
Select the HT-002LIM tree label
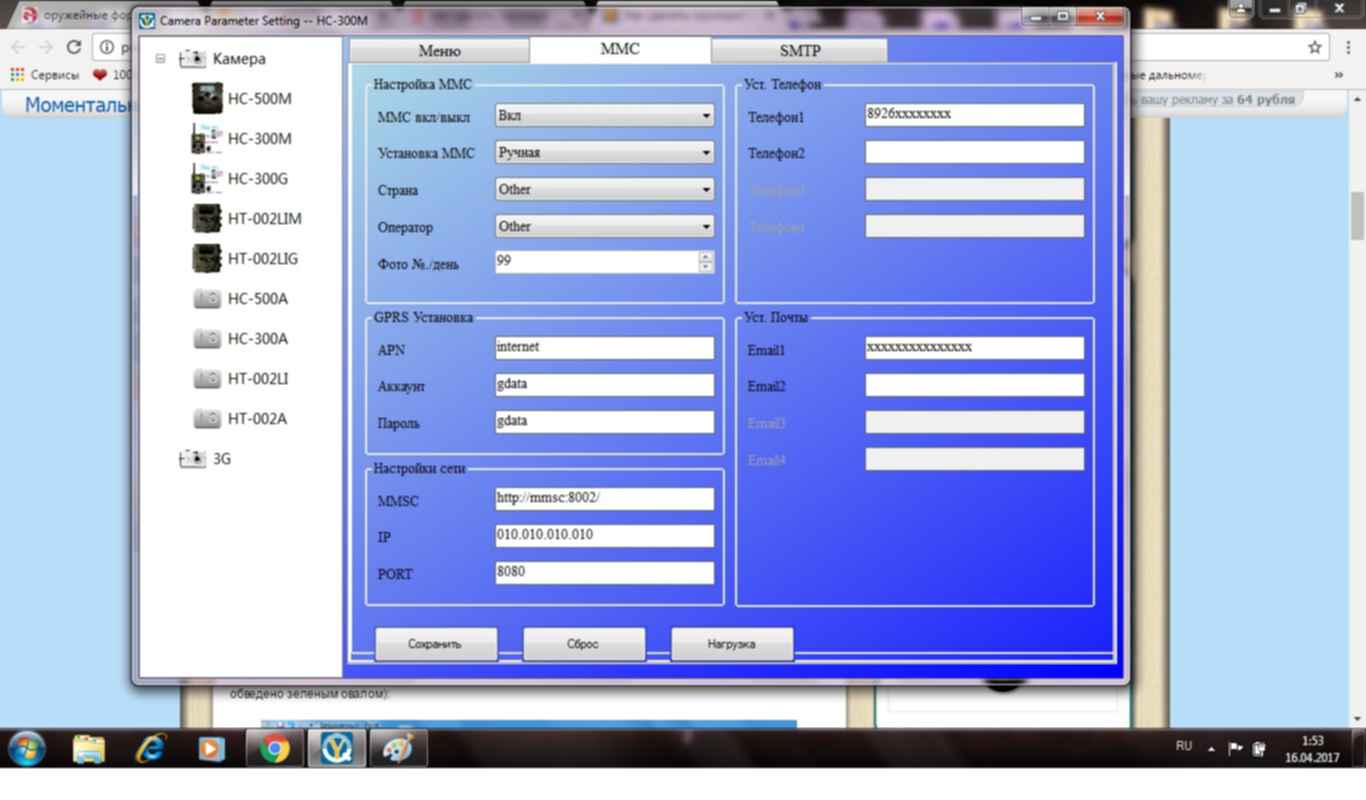(x=264, y=218)
